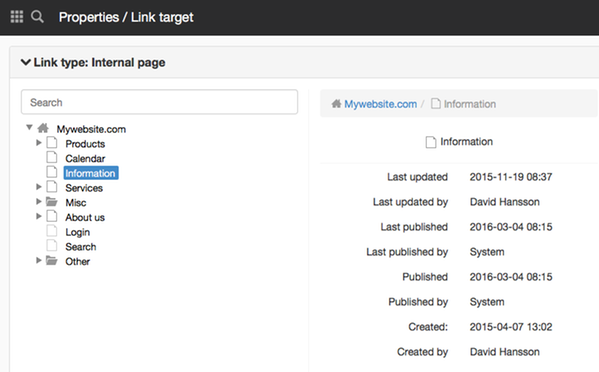
Task: Click the Search input field
Action: (159, 102)
